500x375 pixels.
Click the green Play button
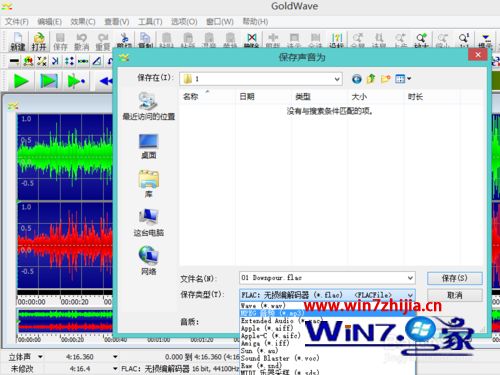point(21,81)
